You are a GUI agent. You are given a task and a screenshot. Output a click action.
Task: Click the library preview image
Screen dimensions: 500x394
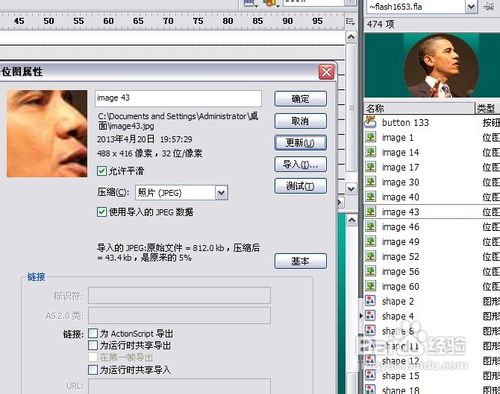point(432,65)
